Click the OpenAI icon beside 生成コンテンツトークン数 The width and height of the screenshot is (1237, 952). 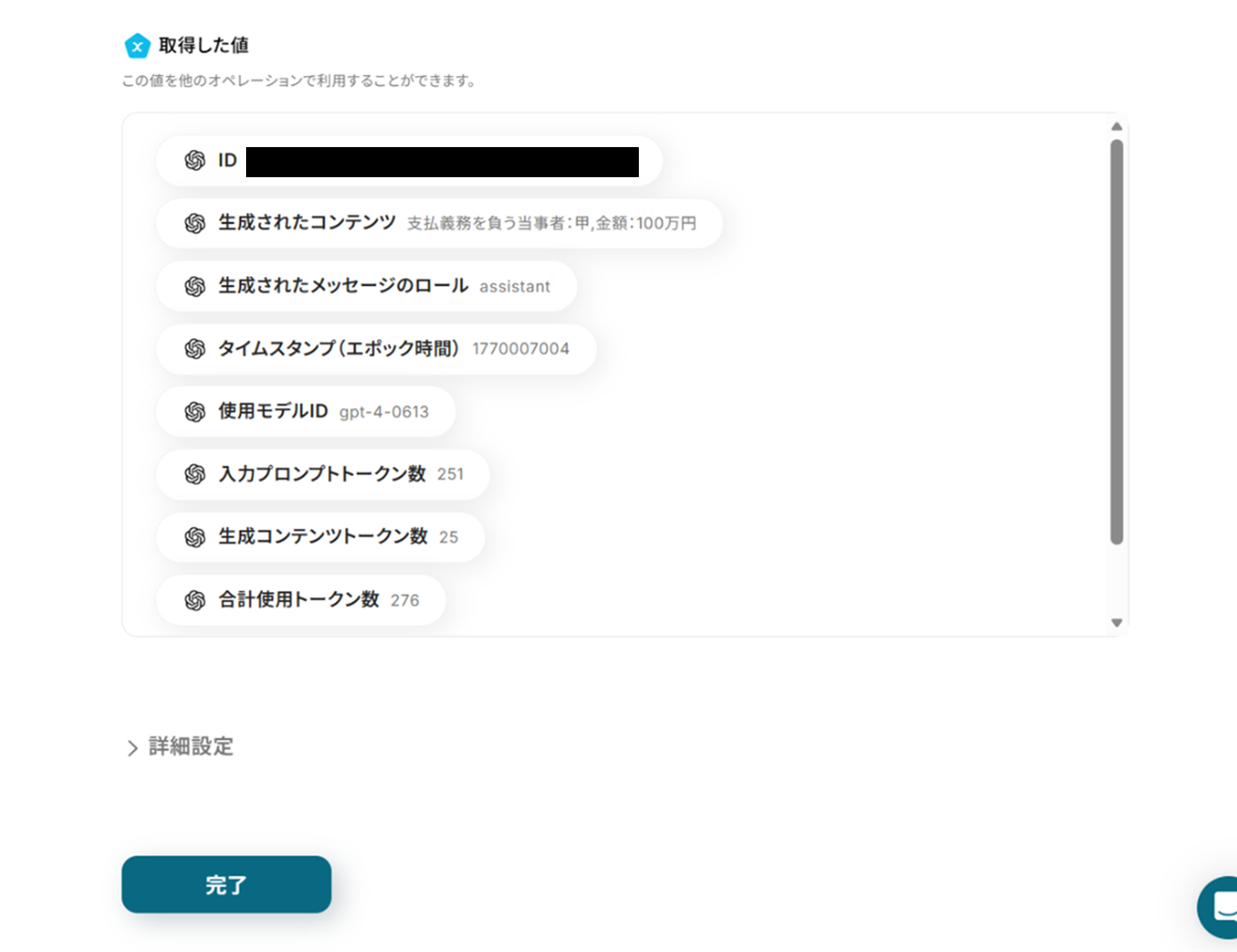click(194, 537)
